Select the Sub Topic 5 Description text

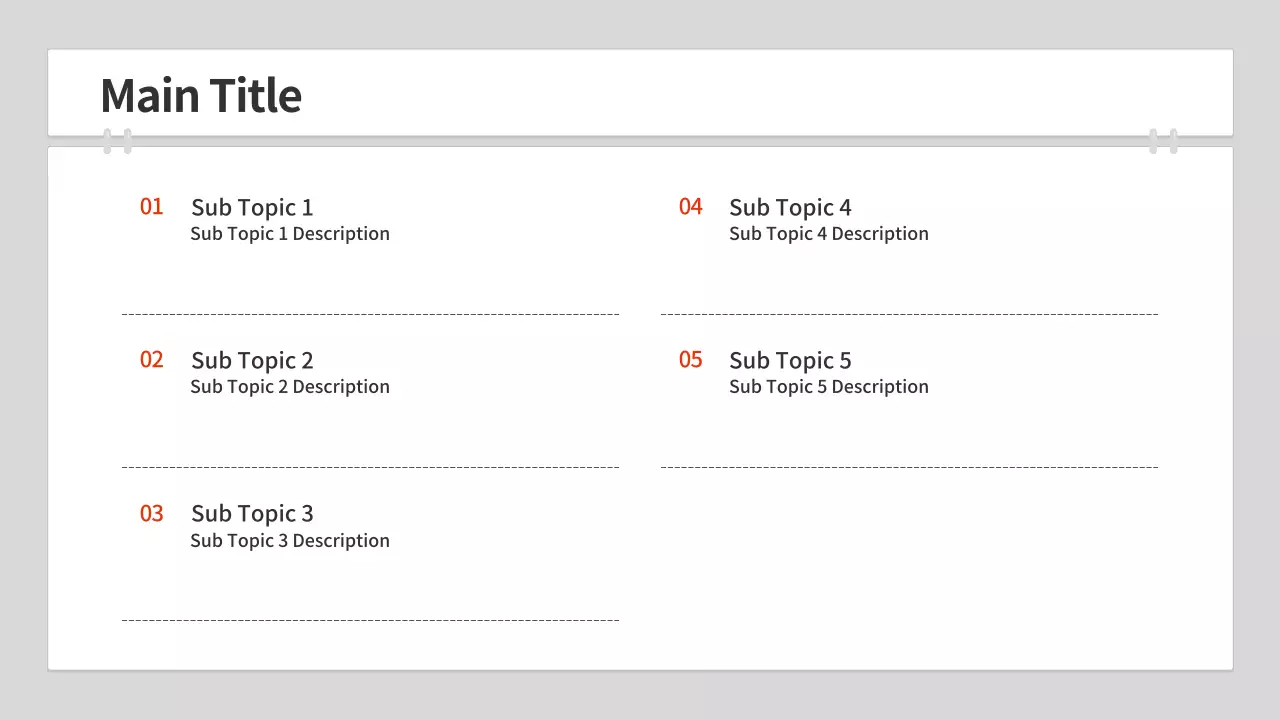pyautogui.click(x=829, y=387)
